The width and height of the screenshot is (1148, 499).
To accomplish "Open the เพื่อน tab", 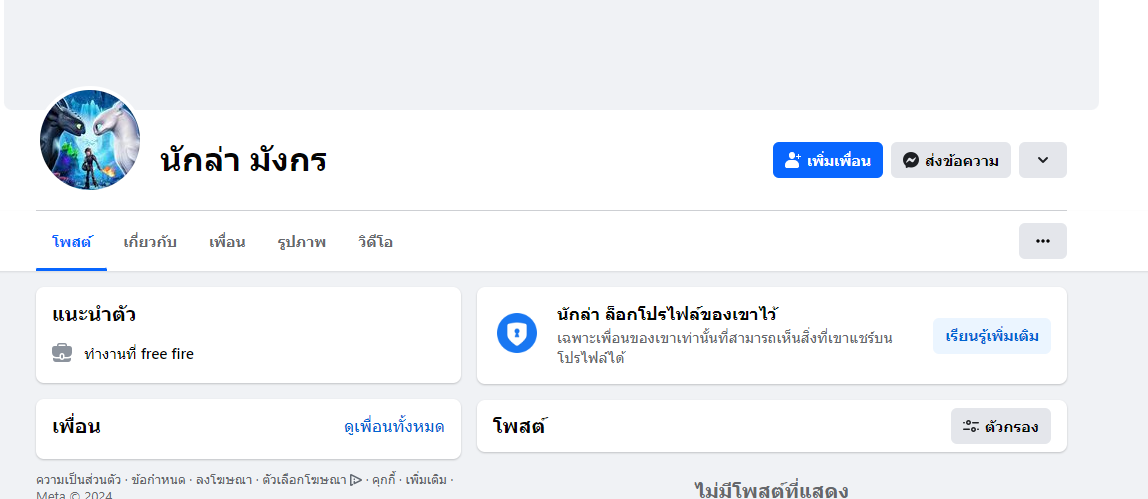I will tap(227, 242).
